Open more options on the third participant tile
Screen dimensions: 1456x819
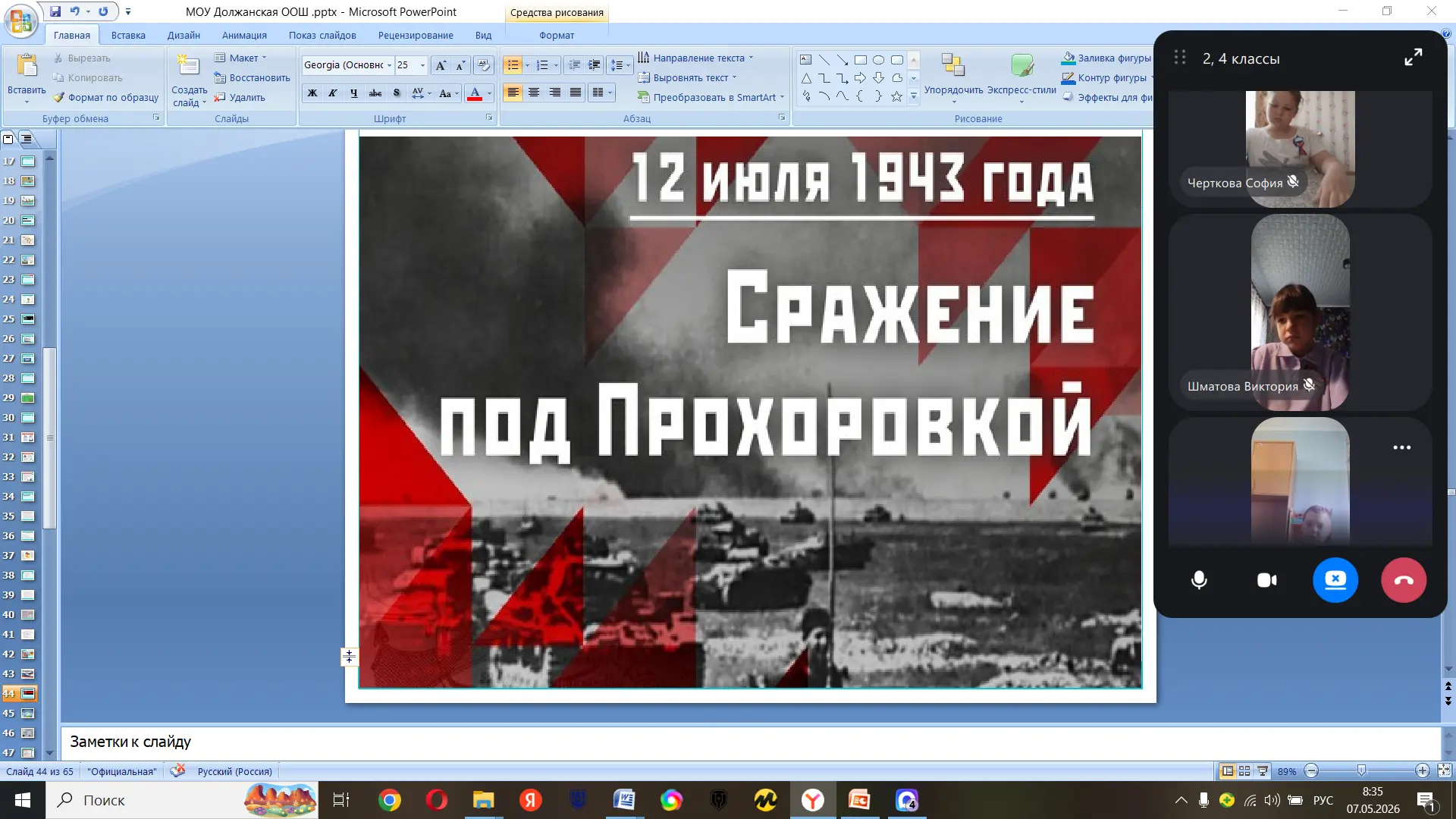tap(1402, 447)
